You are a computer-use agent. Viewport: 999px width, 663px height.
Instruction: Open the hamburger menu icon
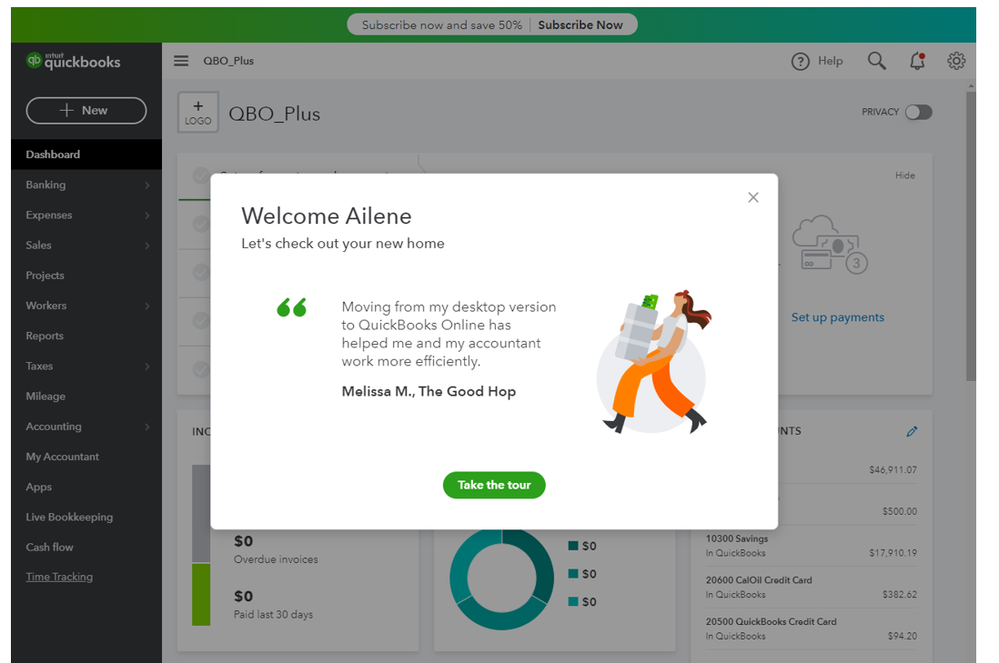pos(181,61)
